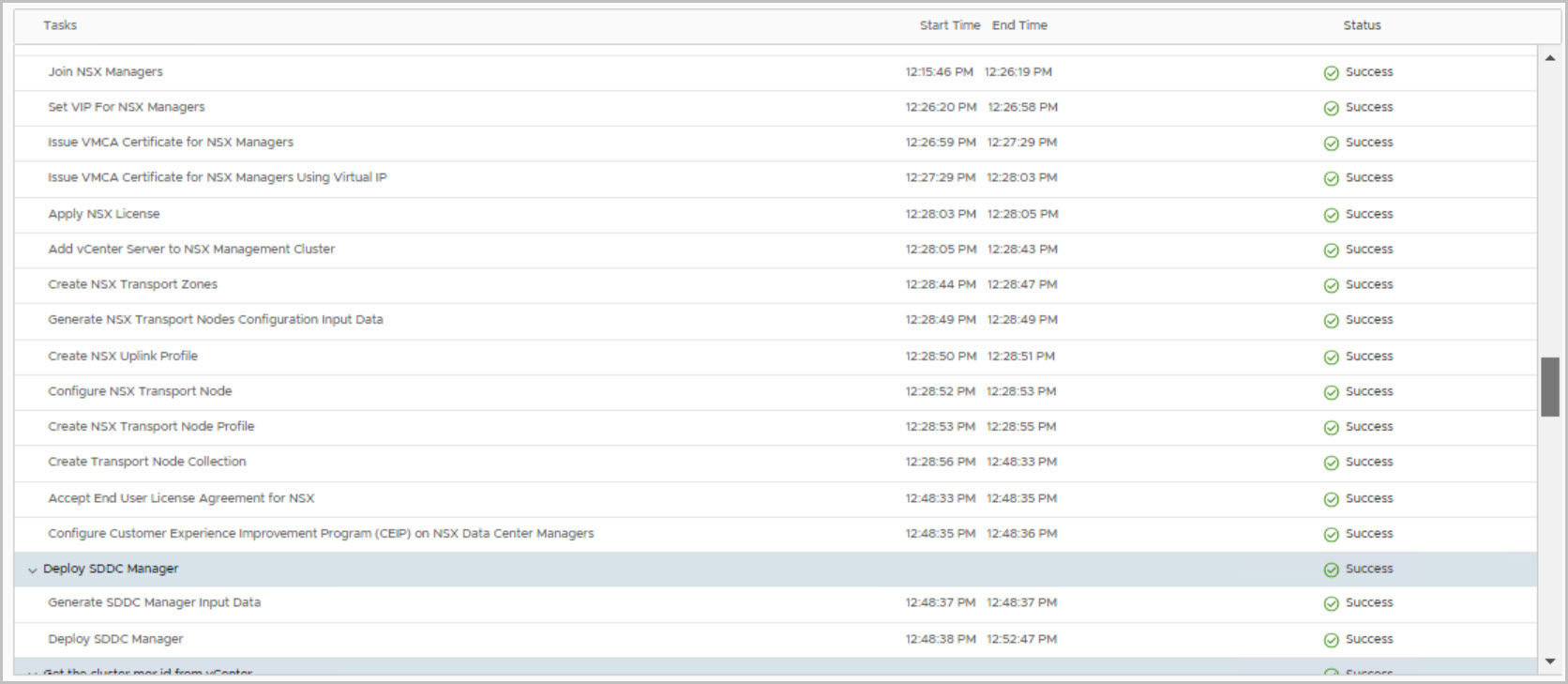
Task: Click the vertical scrollbar thumb
Action: 1549,386
